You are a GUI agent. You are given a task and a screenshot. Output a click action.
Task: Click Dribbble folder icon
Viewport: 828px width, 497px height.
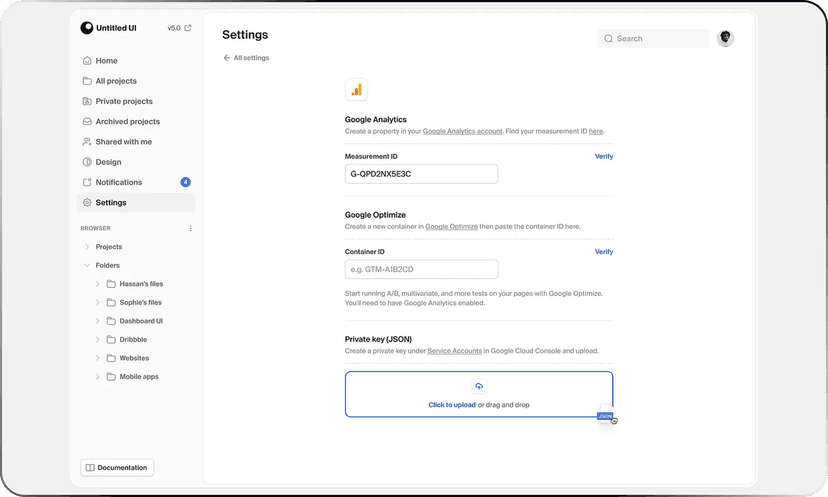pyautogui.click(x=111, y=339)
